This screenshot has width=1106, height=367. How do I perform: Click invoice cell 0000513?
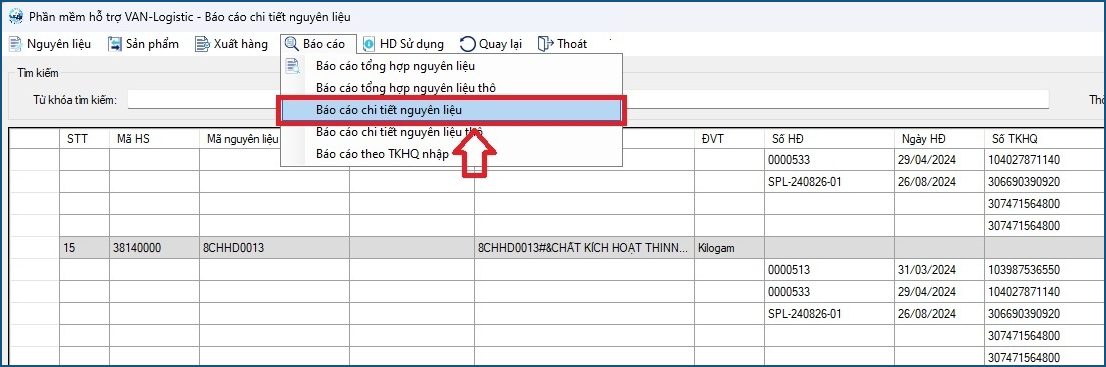click(829, 270)
